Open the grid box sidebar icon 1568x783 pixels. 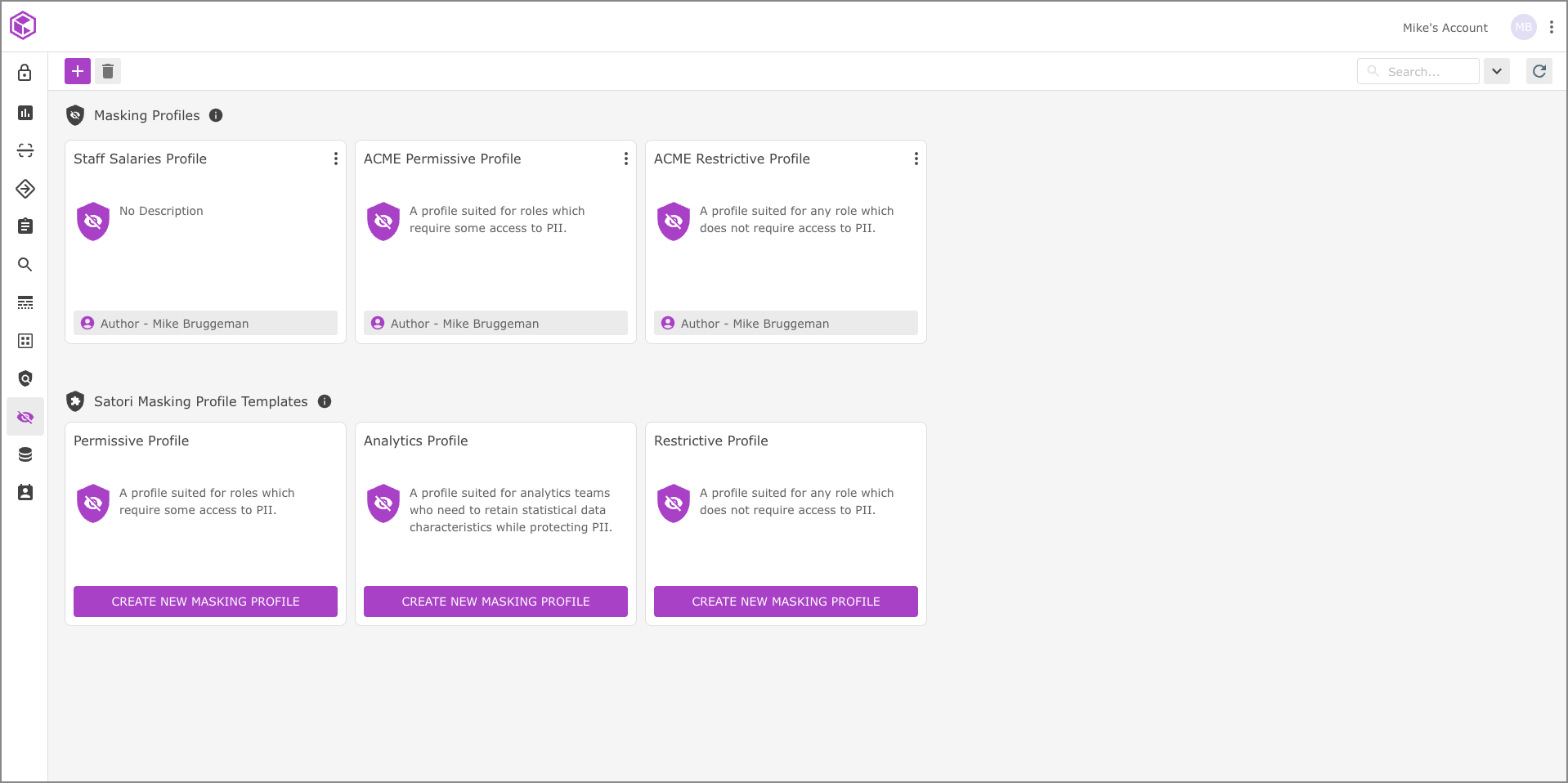pos(25,341)
